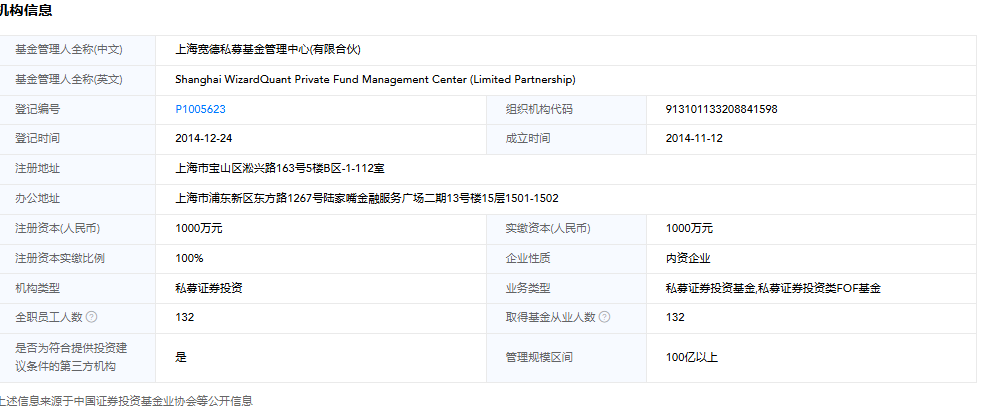Select the organization code 913101133208841598
The height and width of the screenshot is (415, 982).
(721, 109)
